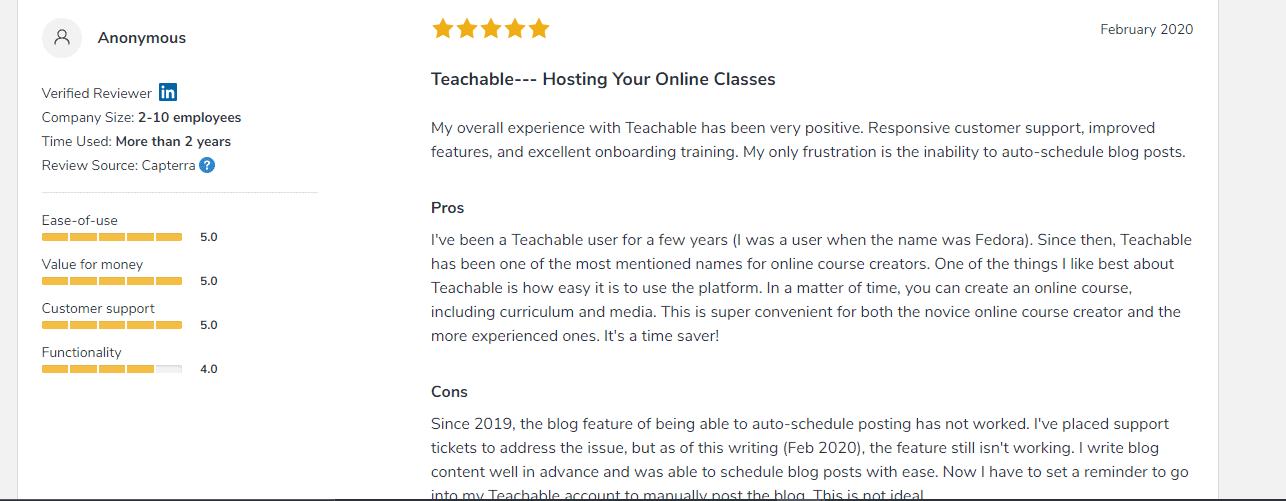The width and height of the screenshot is (1286, 501).
Task: Click the Ease-of-use rating bar
Action: click(112, 237)
